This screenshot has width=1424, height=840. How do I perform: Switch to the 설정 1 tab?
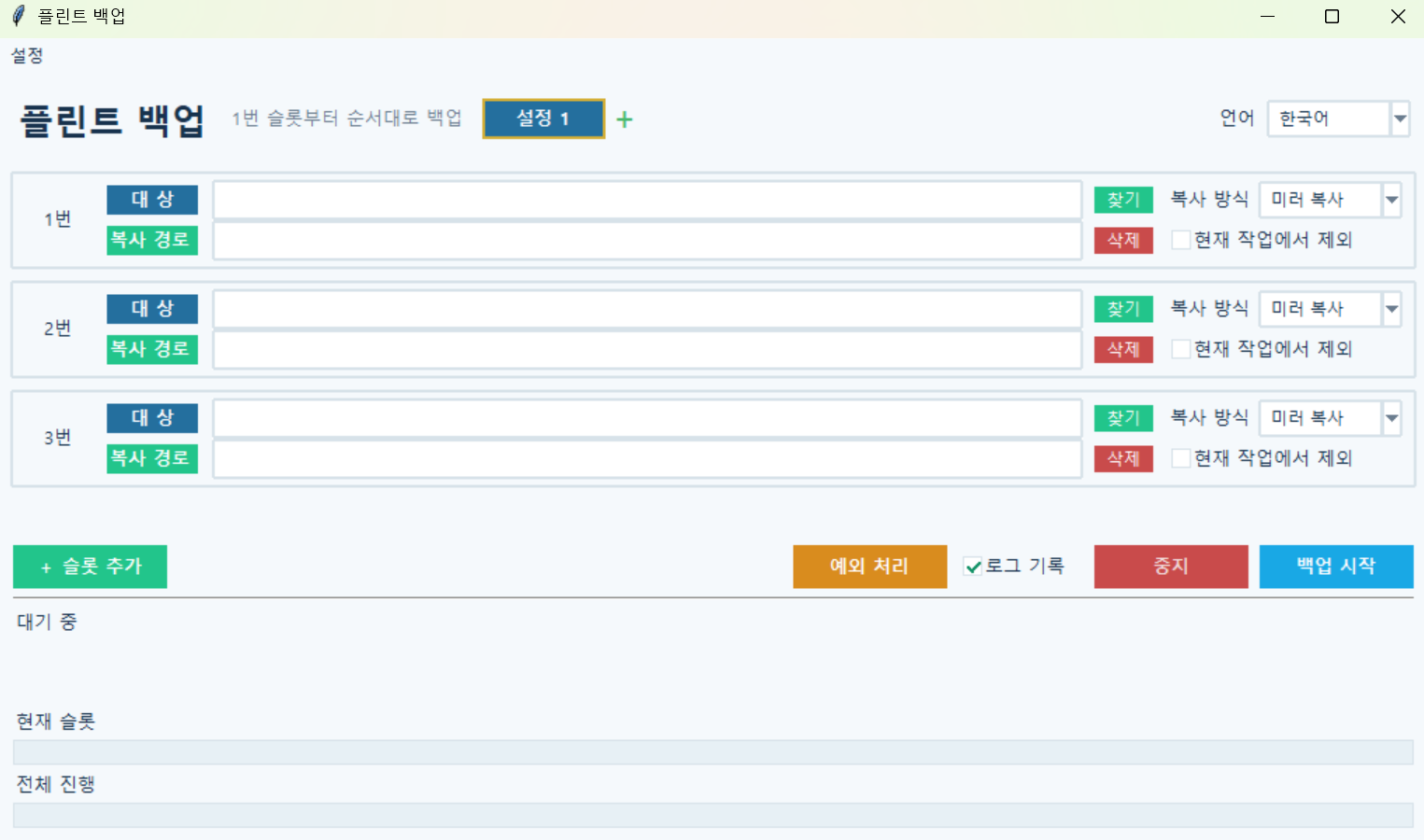pyautogui.click(x=543, y=119)
